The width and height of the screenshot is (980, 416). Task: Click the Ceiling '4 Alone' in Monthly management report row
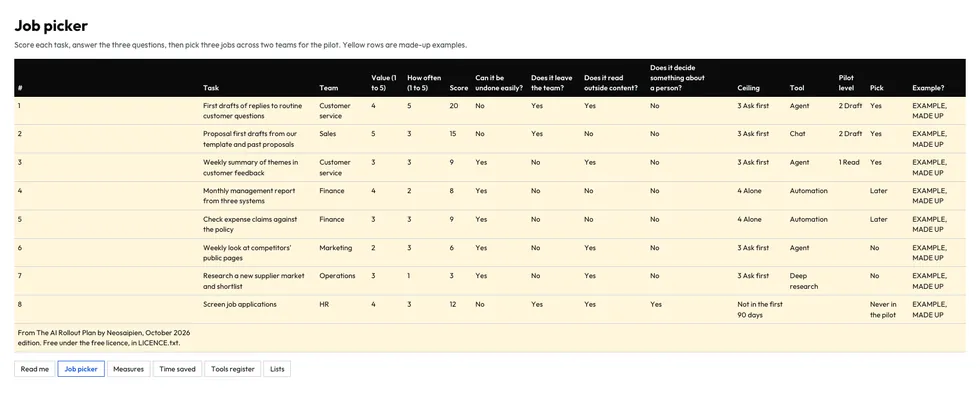click(749, 191)
